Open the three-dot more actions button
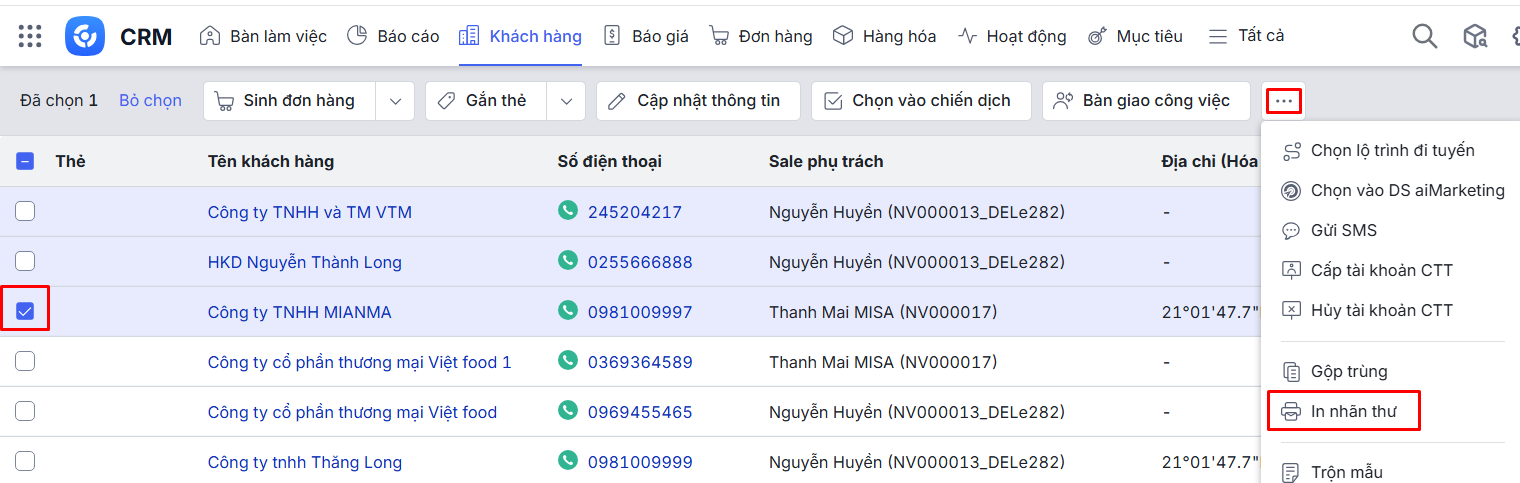Viewport: 1520px width, 483px height. point(1284,101)
